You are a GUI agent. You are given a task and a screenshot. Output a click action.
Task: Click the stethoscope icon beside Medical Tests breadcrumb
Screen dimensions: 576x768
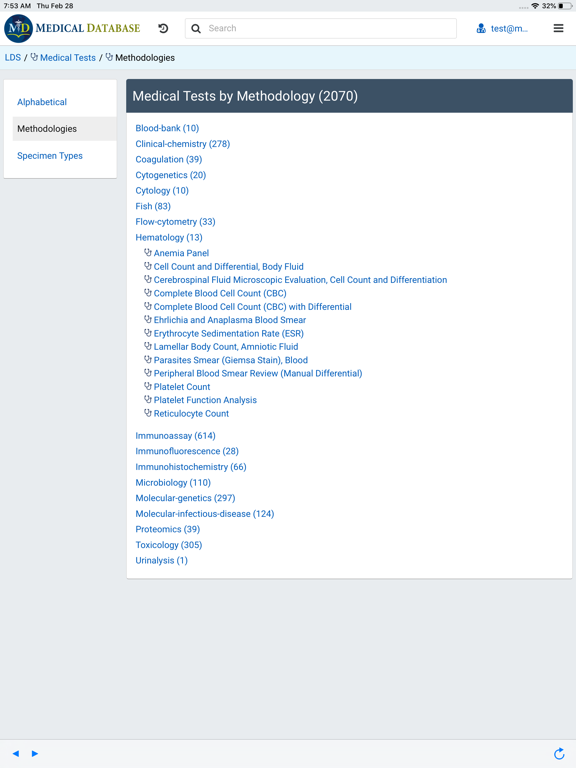(x=34, y=57)
